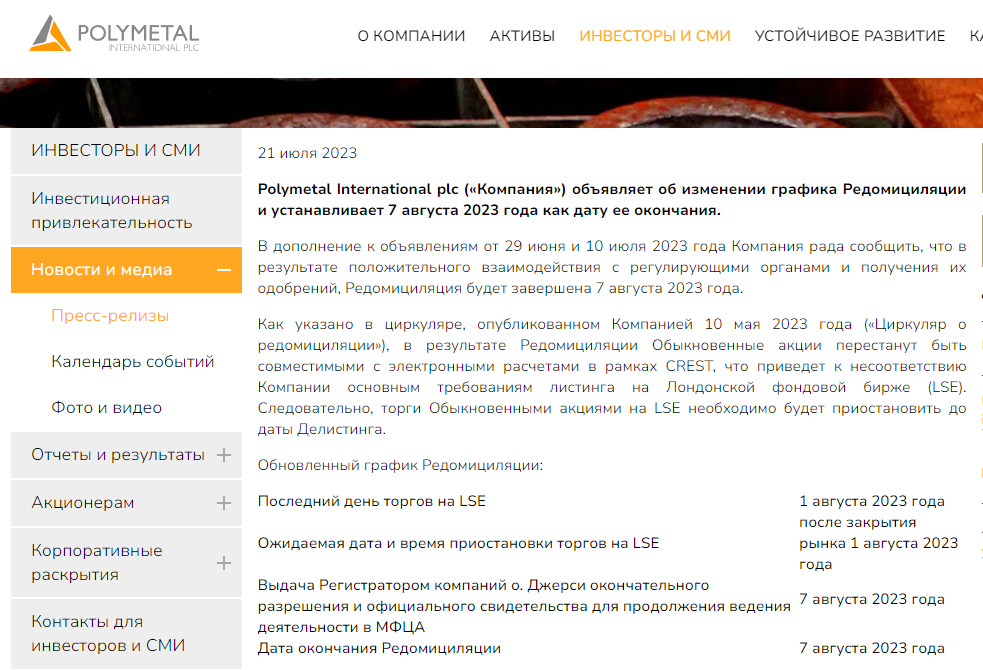Open Инвестиционная привлекательность sidebar section
Image resolution: width=983 pixels, height=670 pixels.
[x=127, y=211]
